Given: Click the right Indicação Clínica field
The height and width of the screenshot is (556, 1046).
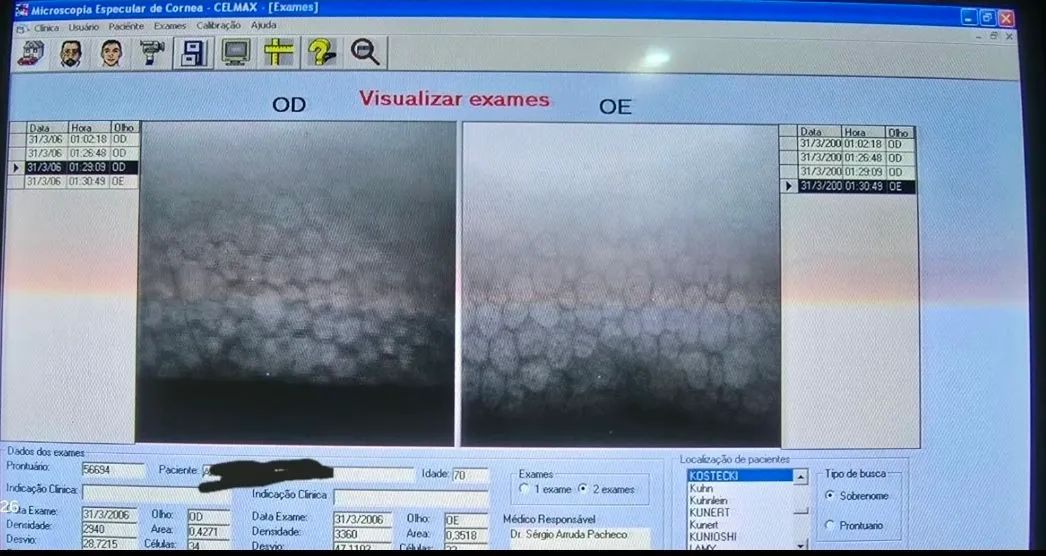Looking at the screenshot, I should pos(411,499).
